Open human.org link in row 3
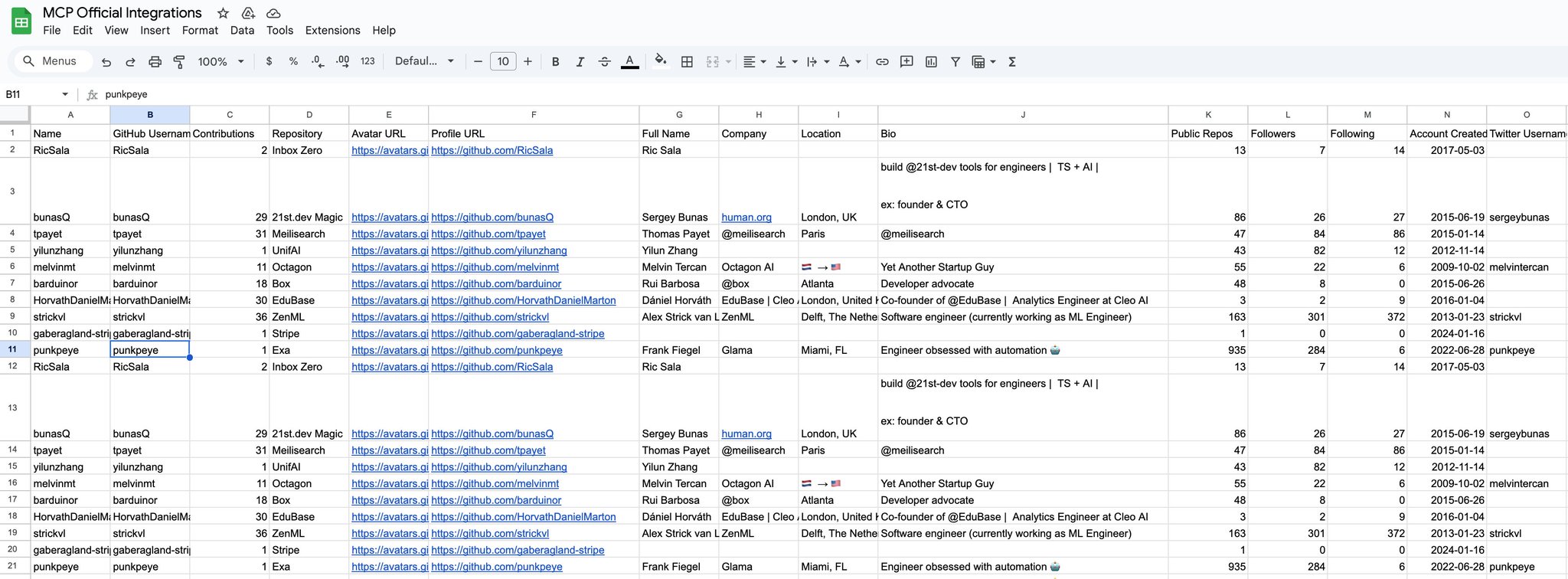The width and height of the screenshot is (1568, 579). pyautogui.click(x=746, y=218)
